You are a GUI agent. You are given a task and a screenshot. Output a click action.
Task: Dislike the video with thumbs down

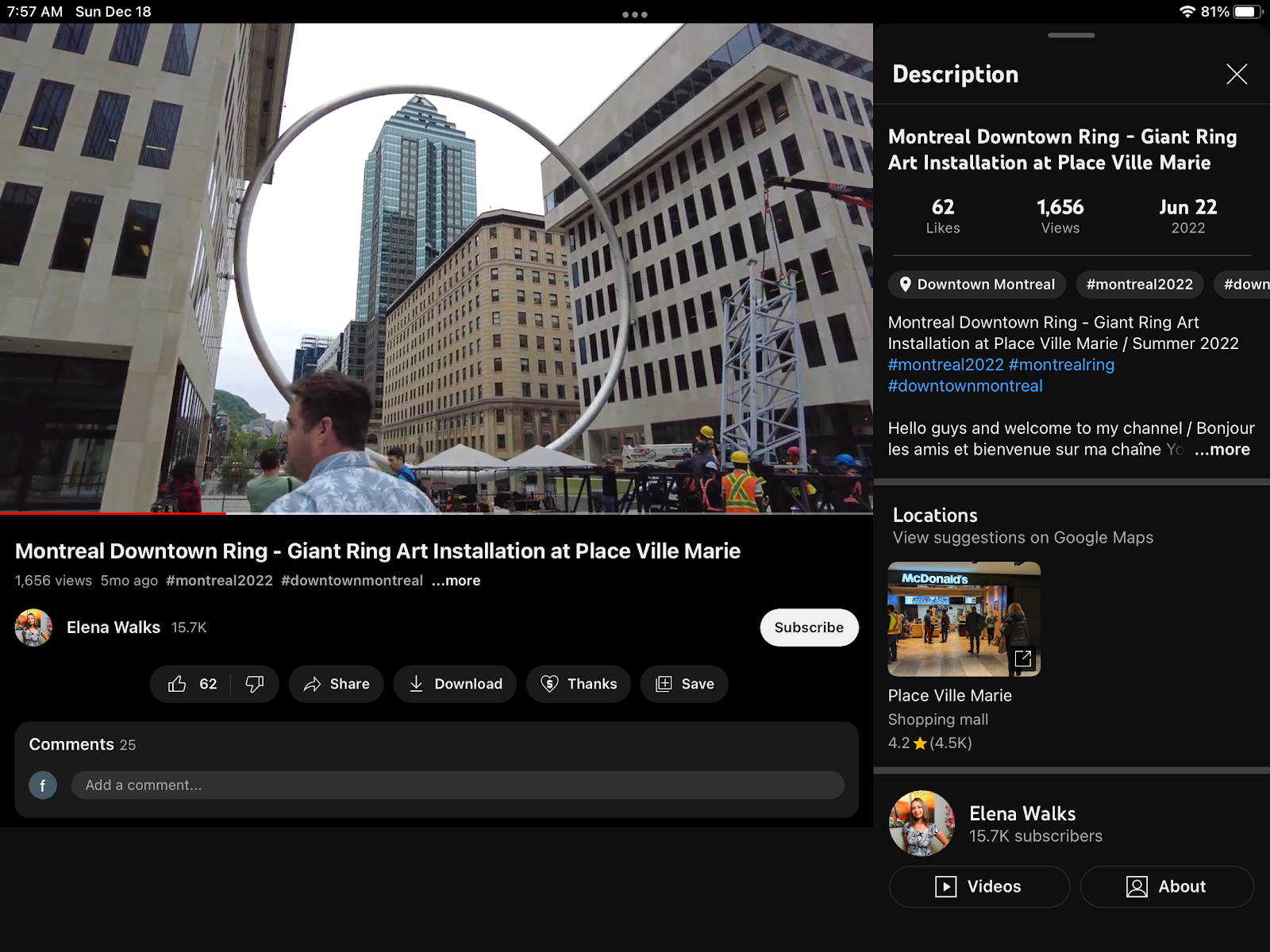click(x=255, y=684)
